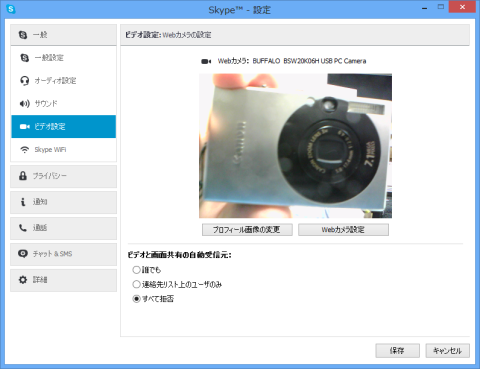Image resolution: width=480 pixels, height=369 pixels.
Task: Open the Skype WiFi settings page
Action: click(x=64, y=150)
